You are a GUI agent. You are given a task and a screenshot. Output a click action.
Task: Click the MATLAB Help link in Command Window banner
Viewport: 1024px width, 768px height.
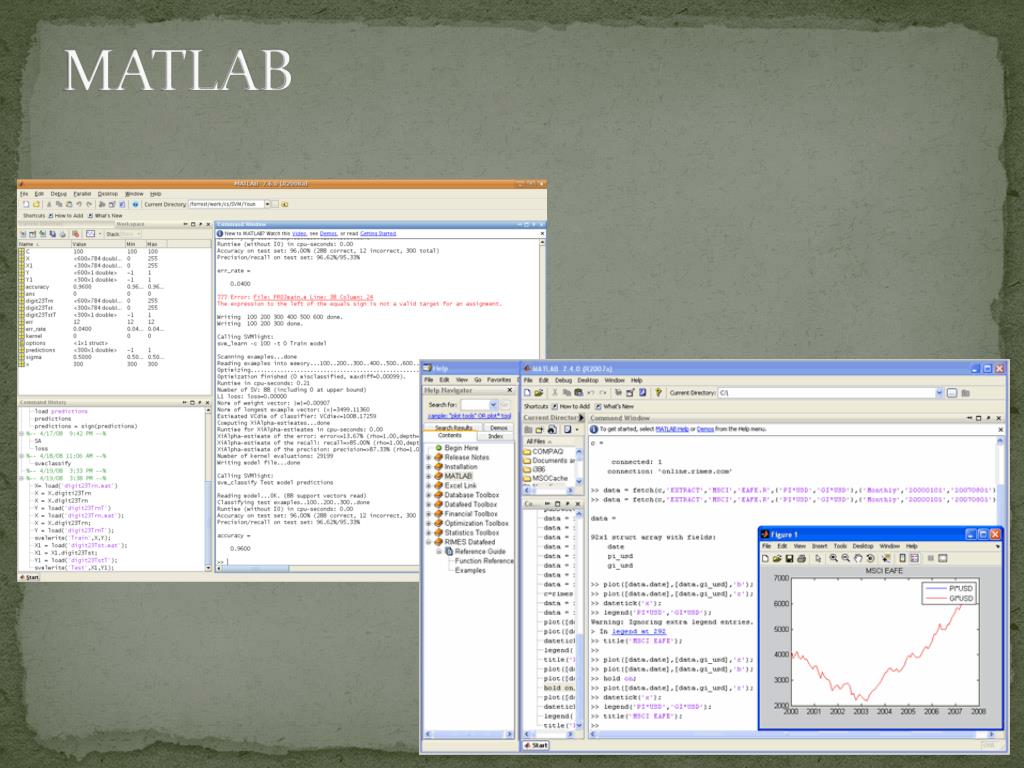click(671, 429)
